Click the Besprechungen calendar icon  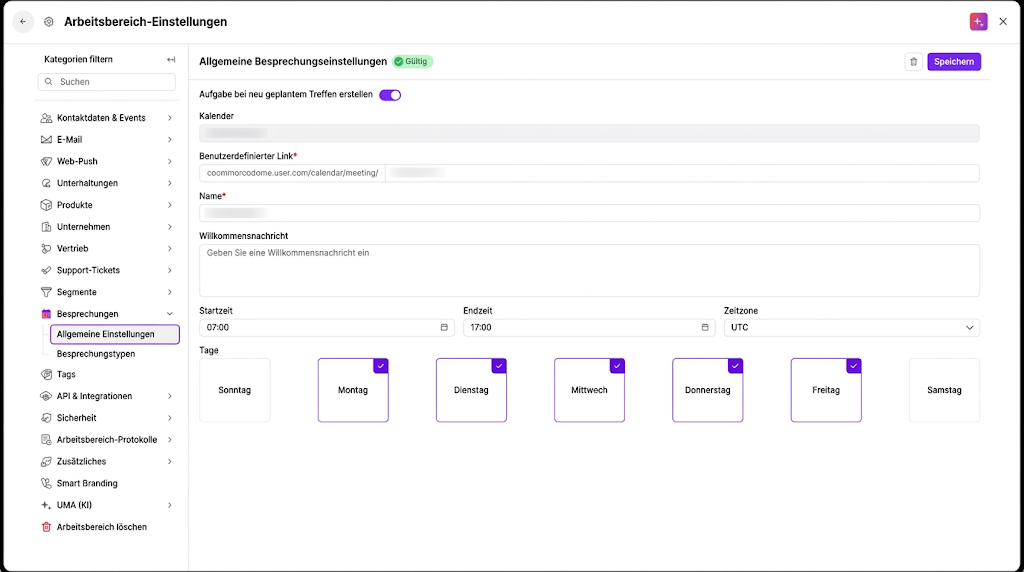click(46, 314)
